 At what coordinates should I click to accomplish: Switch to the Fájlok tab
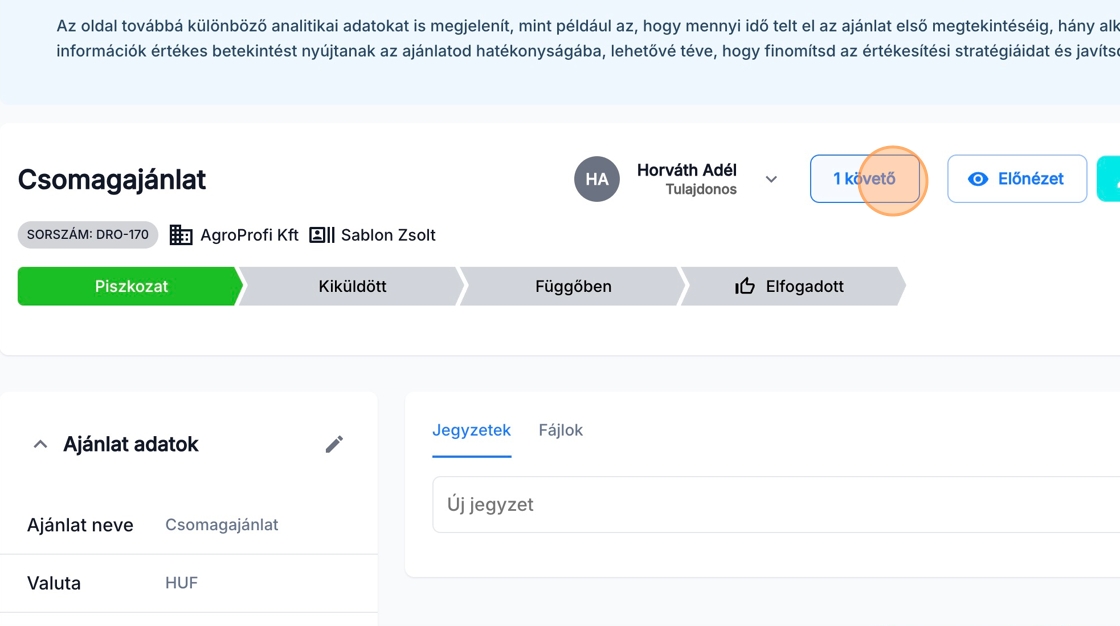click(x=560, y=430)
